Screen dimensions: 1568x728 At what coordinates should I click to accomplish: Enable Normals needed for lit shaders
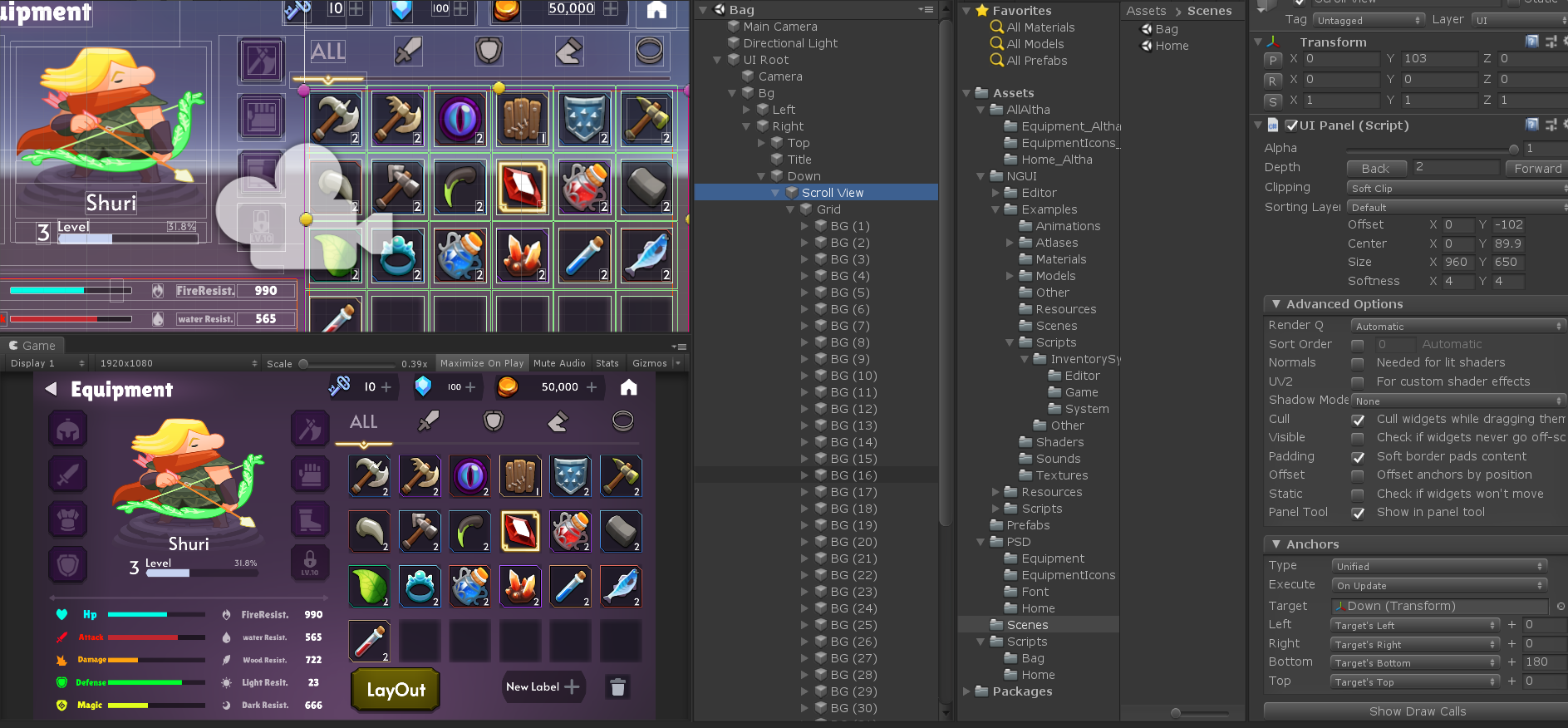click(x=1357, y=363)
